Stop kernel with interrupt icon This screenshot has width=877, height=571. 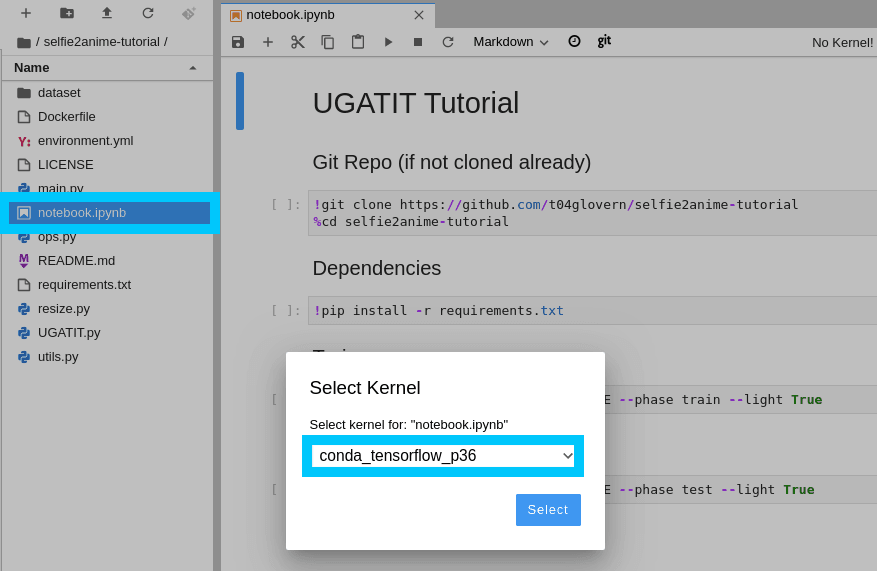tap(418, 42)
